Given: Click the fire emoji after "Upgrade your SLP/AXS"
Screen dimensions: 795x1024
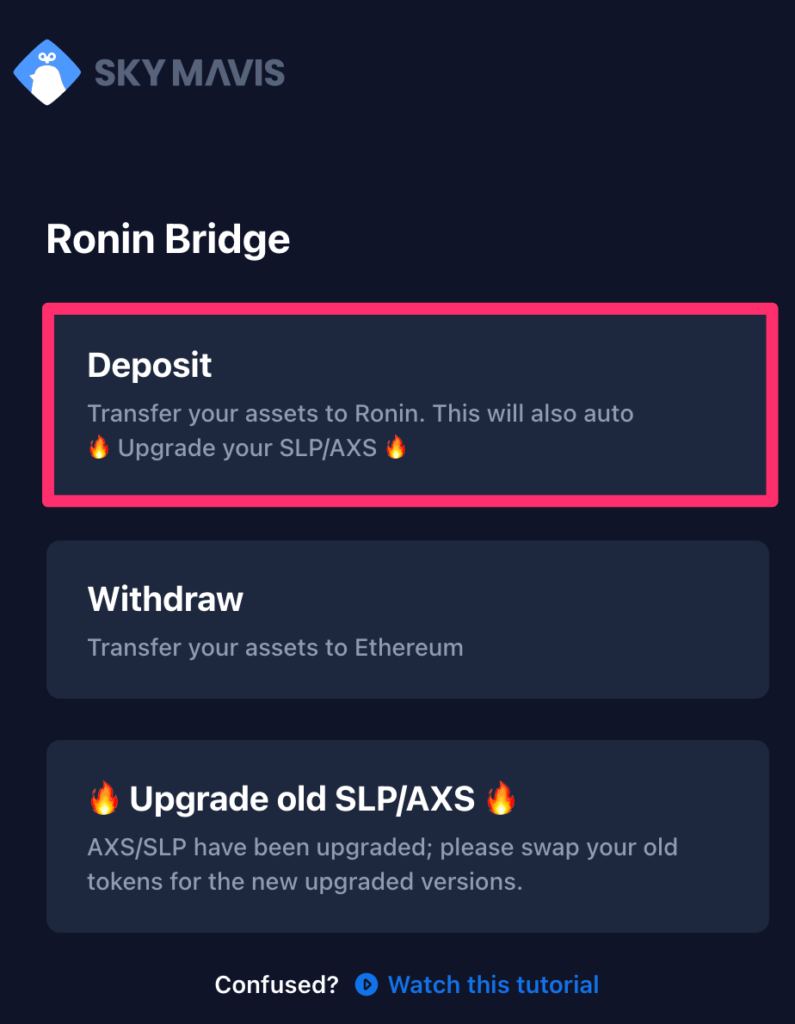Looking at the screenshot, I should point(396,448).
